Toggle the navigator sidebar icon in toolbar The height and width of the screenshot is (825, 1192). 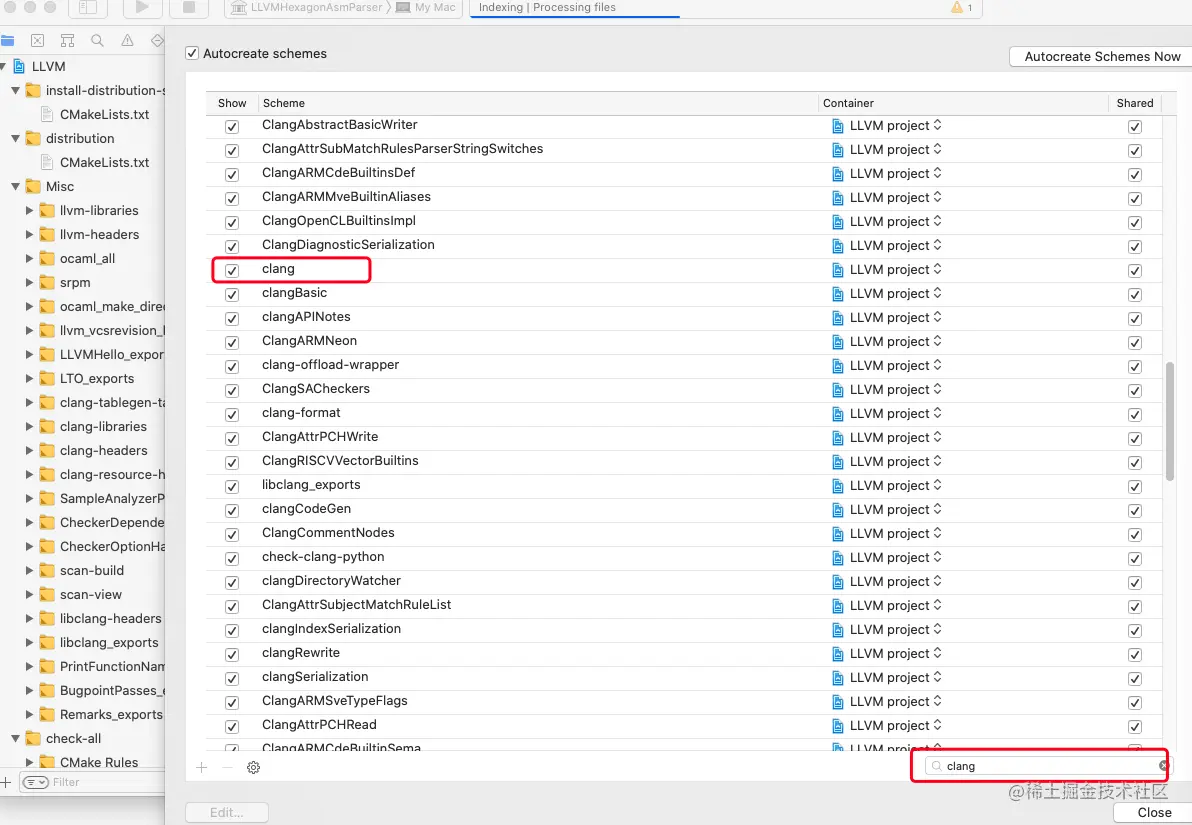click(88, 7)
